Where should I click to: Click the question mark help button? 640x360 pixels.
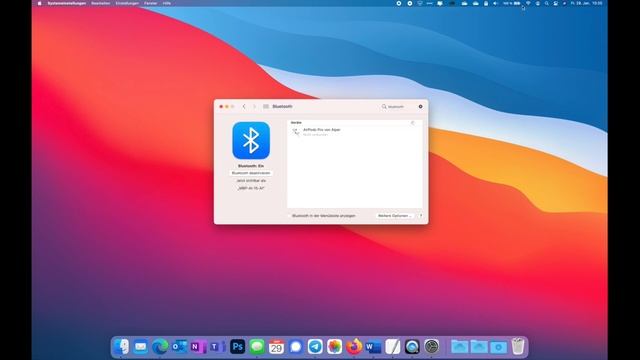pos(421,216)
